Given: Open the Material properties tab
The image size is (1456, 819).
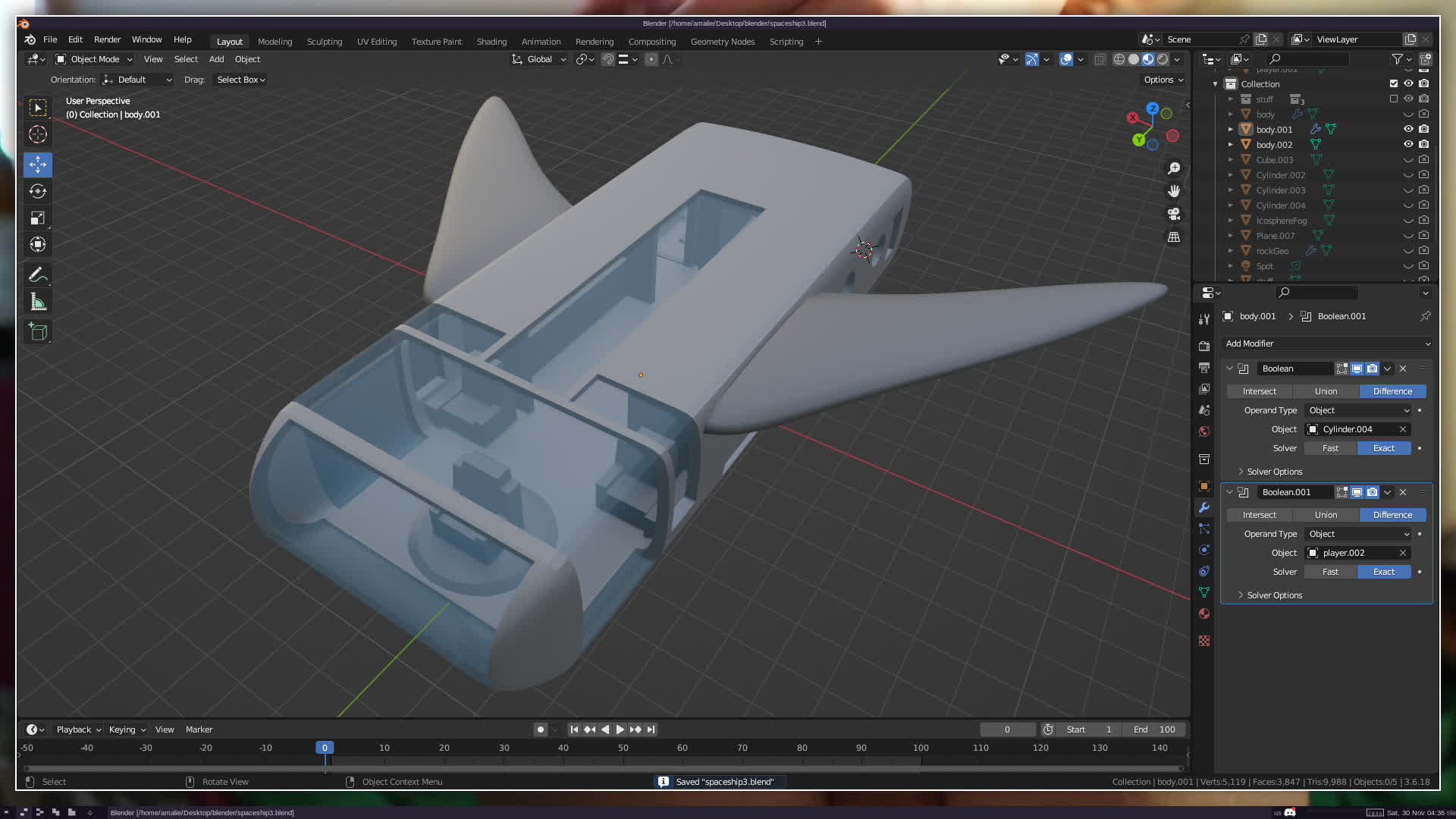Looking at the screenshot, I should [x=1204, y=613].
